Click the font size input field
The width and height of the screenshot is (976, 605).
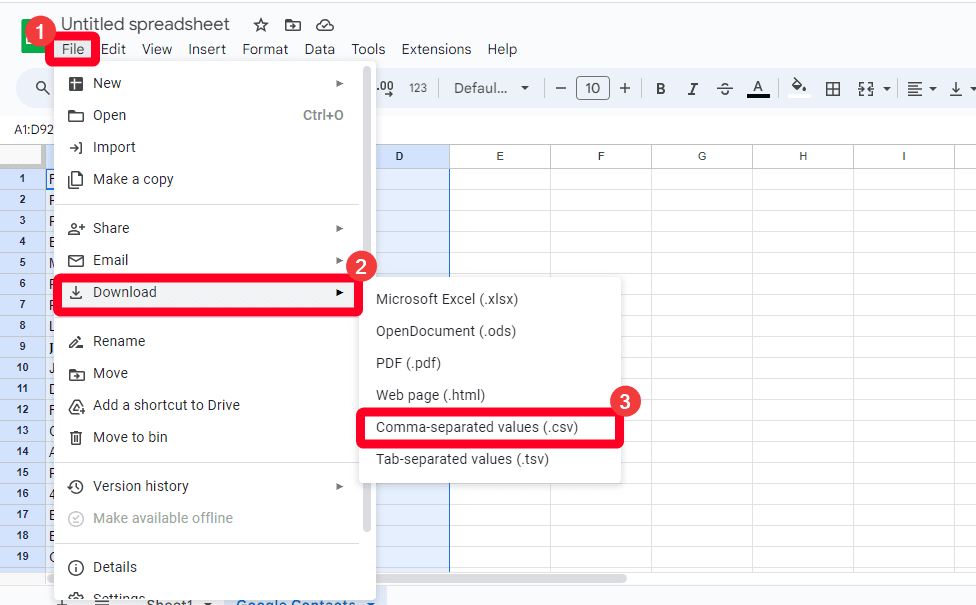click(592, 89)
